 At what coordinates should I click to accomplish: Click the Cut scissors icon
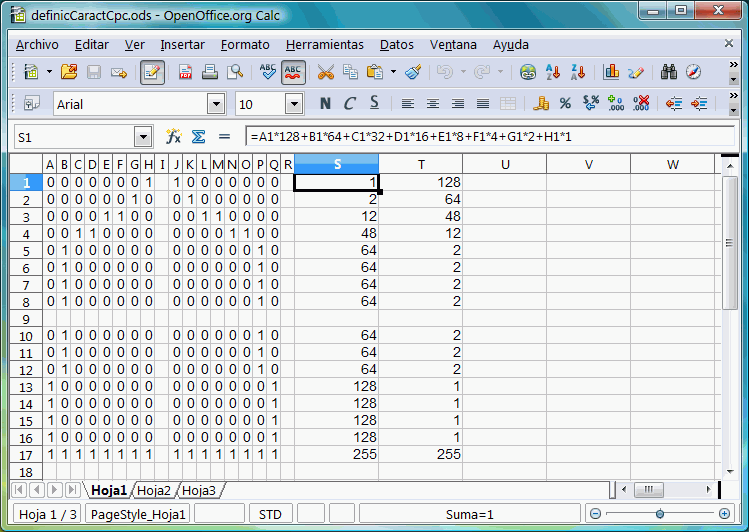(x=326, y=72)
